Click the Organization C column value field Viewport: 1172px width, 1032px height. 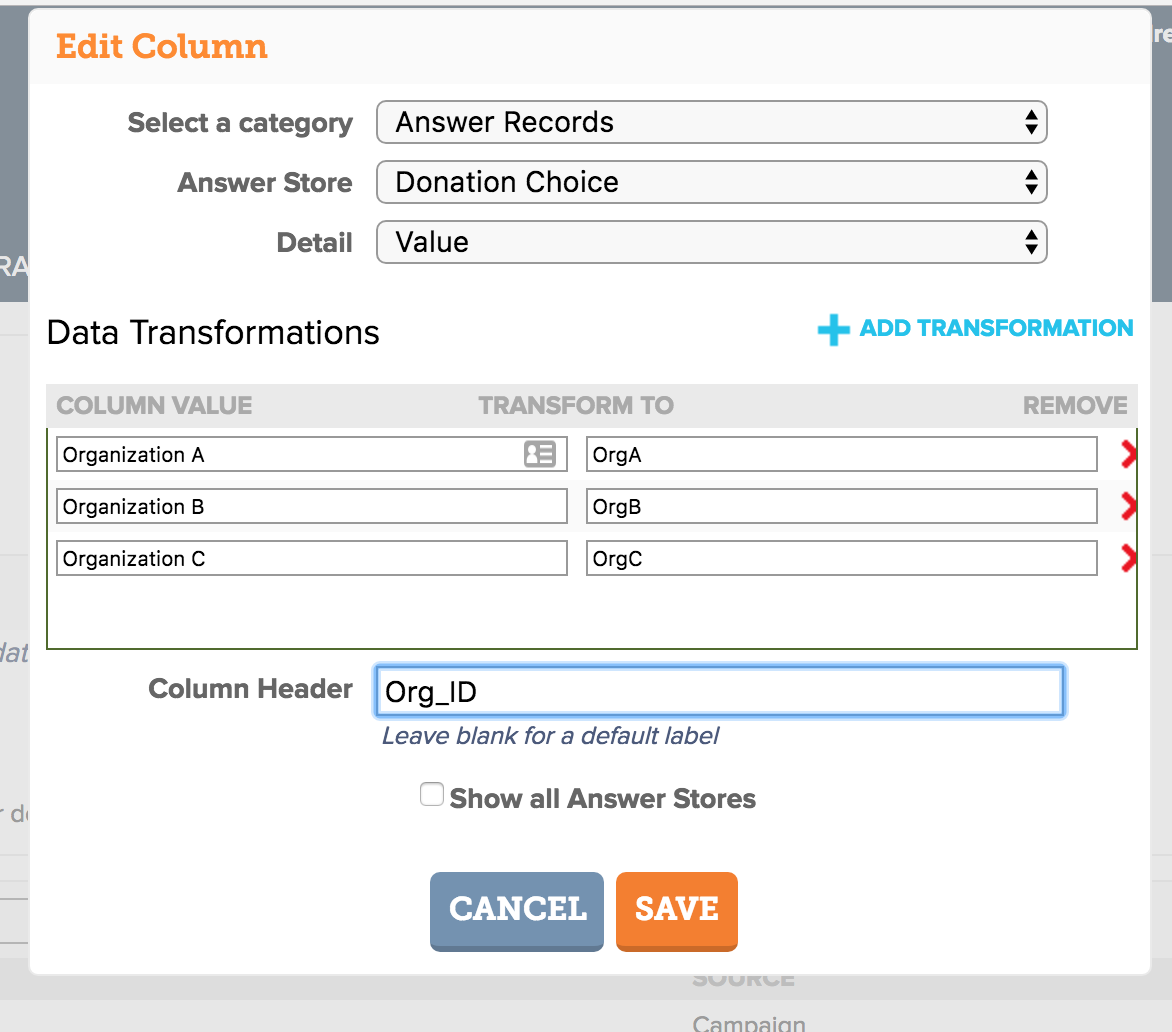(312, 558)
